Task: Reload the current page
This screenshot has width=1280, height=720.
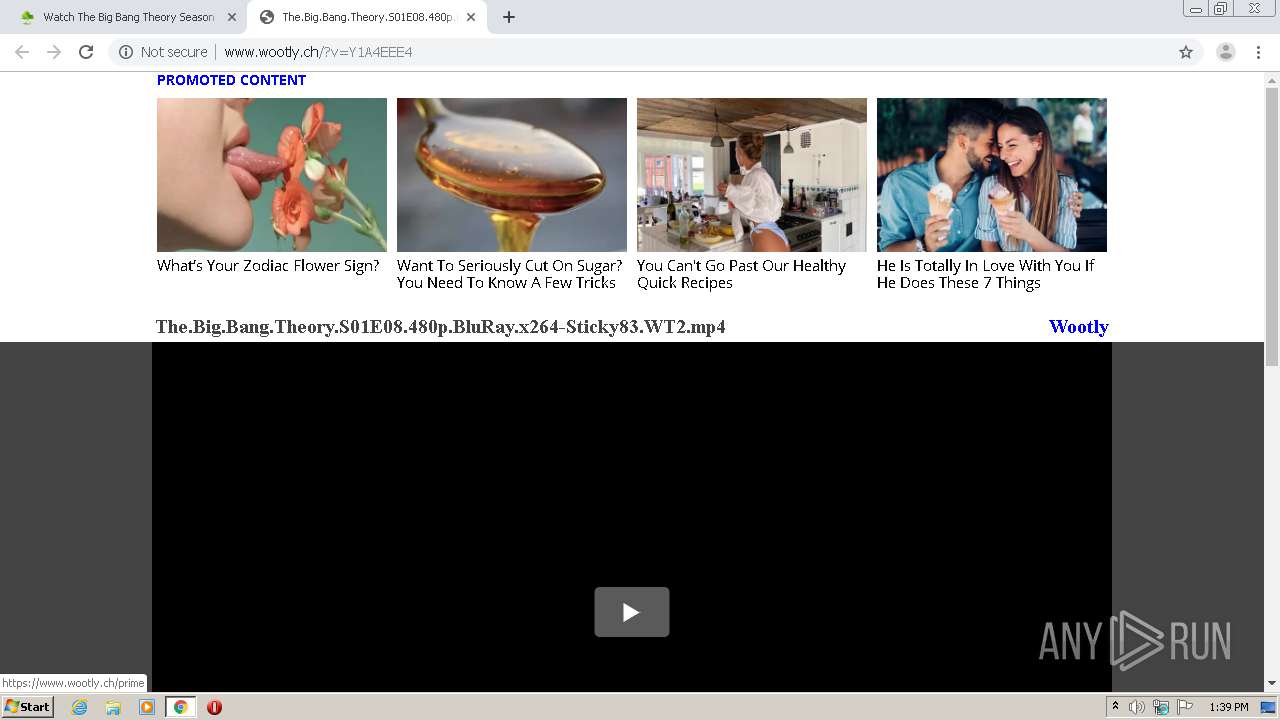Action: pos(86,52)
